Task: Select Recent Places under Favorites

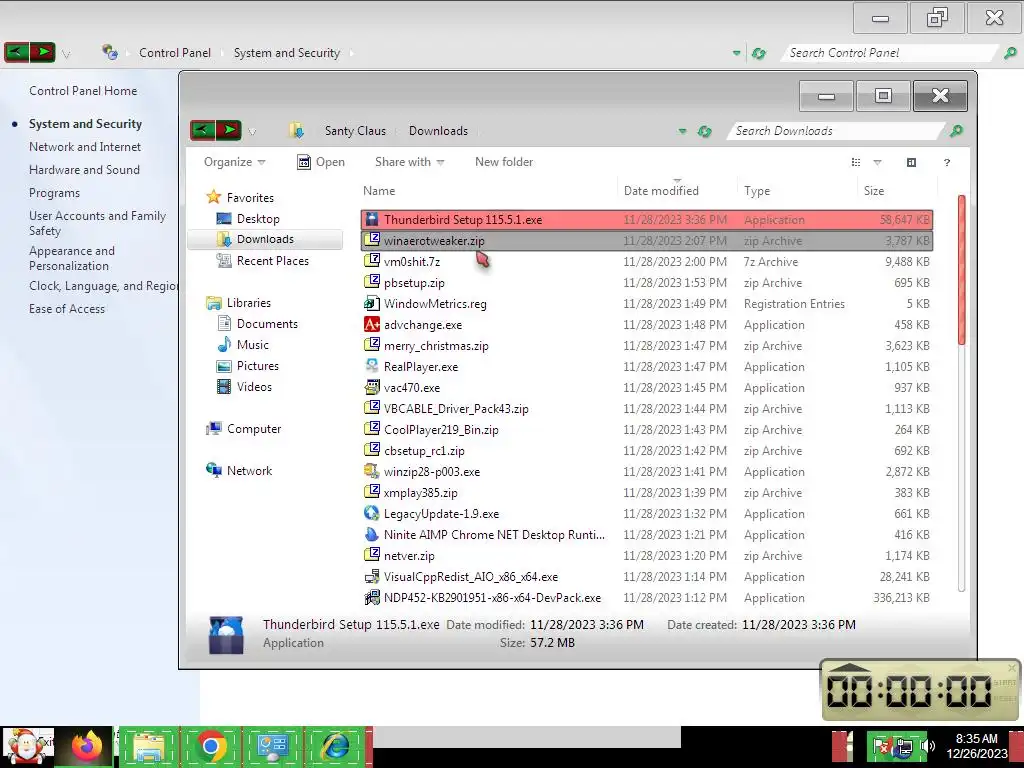Action: pos(273,261)
